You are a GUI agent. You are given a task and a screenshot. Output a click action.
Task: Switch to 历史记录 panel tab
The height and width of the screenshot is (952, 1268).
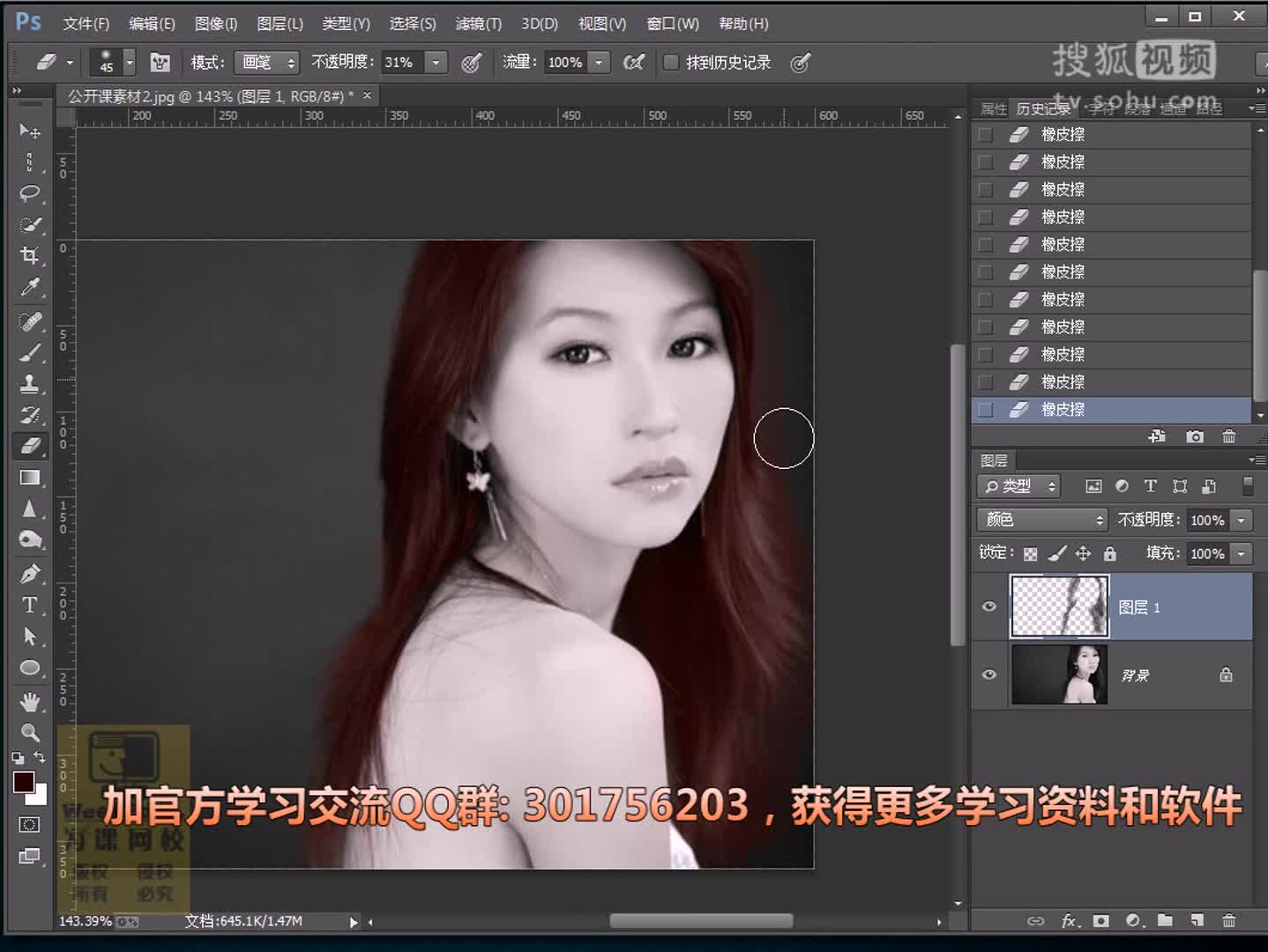1043,108
